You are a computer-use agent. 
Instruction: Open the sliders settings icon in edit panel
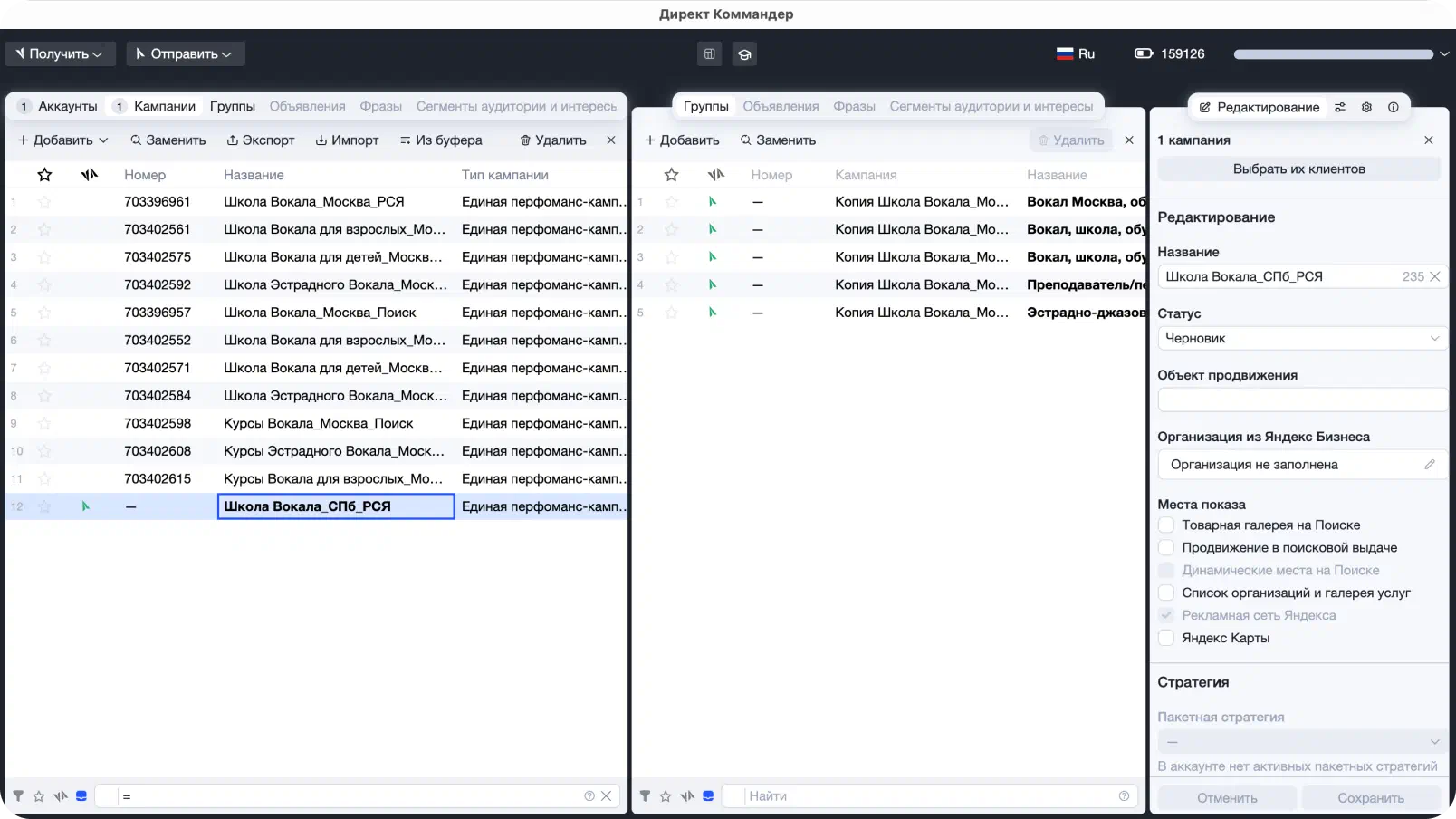click(x=1340, y=107)
